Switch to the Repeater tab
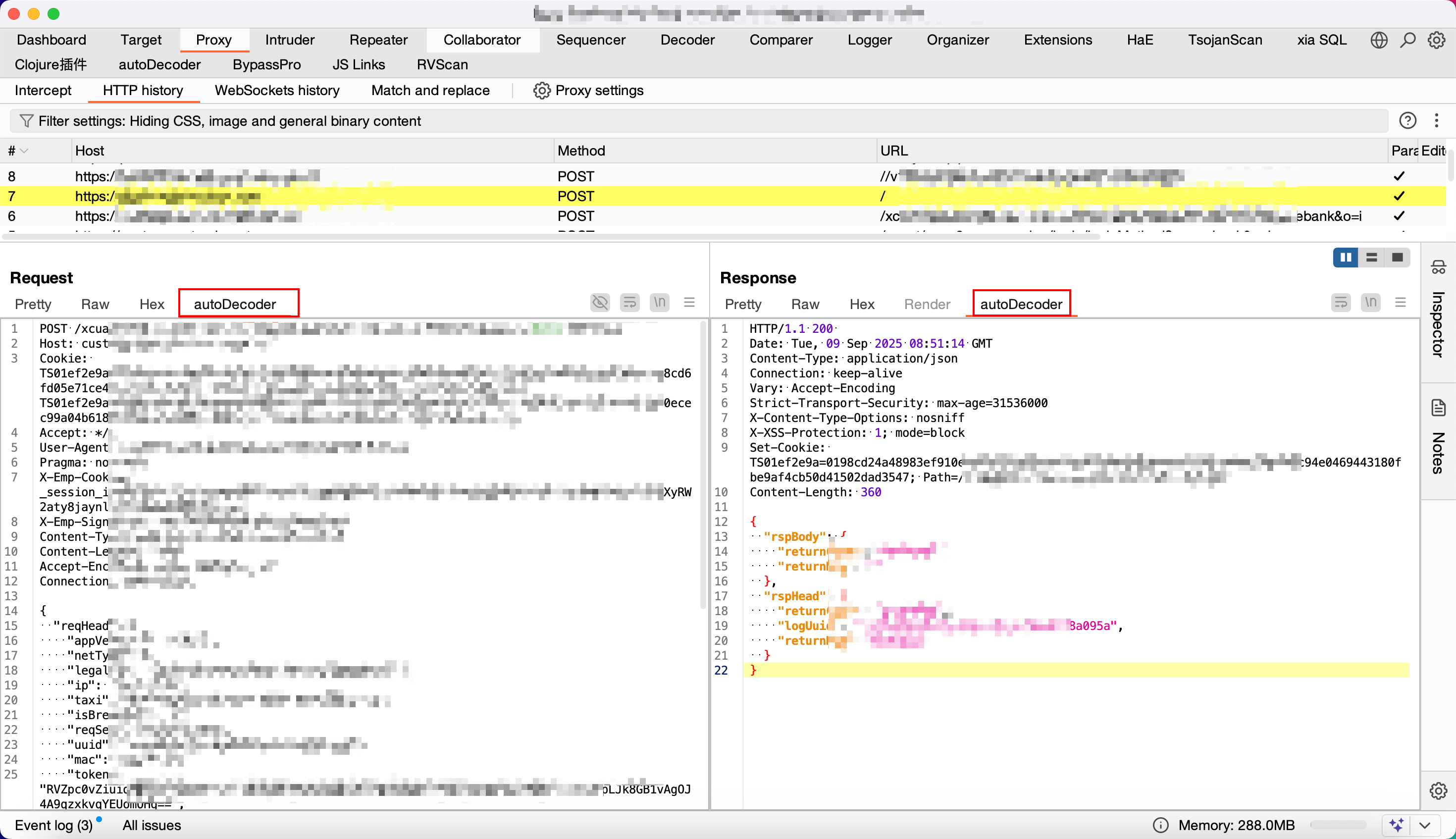 pos(378,40)
